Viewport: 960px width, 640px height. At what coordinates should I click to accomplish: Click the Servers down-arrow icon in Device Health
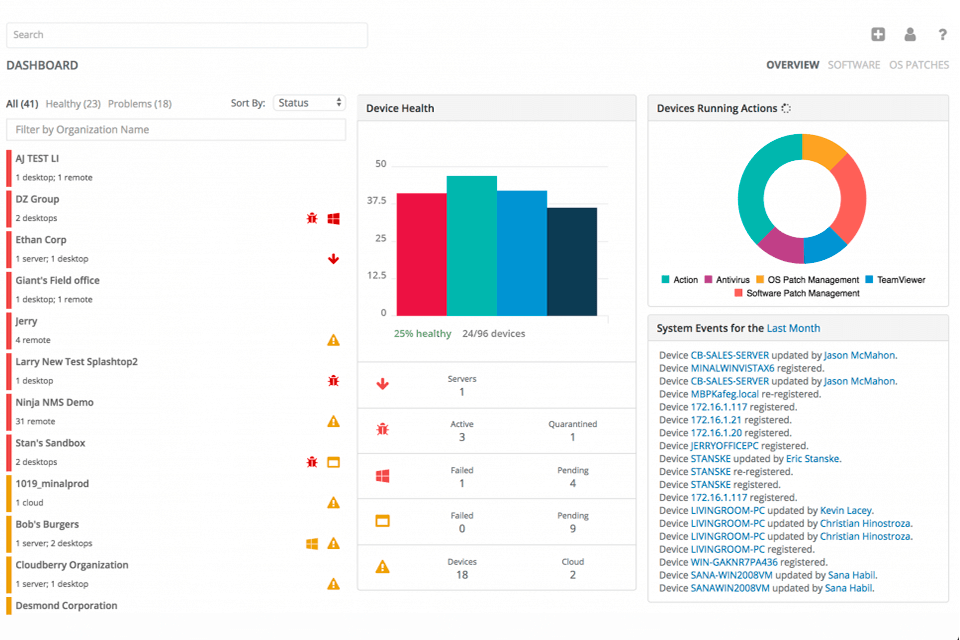tap(381, 384)
